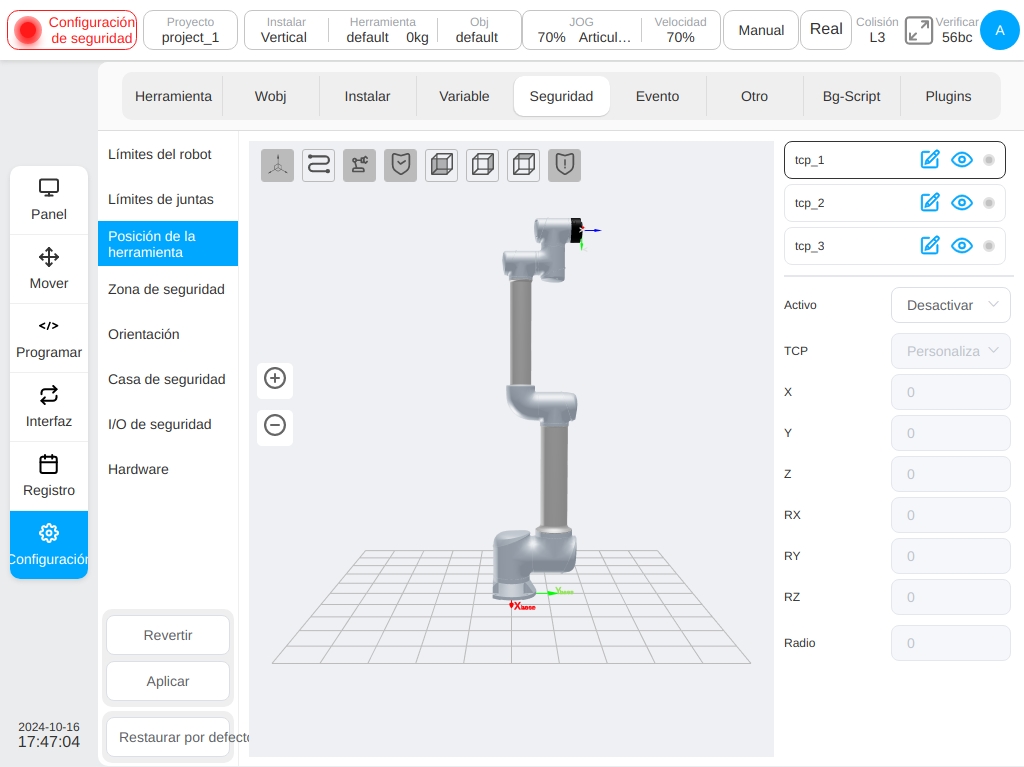
Task: Switch to the Evento tab
Action: (658, 96)
